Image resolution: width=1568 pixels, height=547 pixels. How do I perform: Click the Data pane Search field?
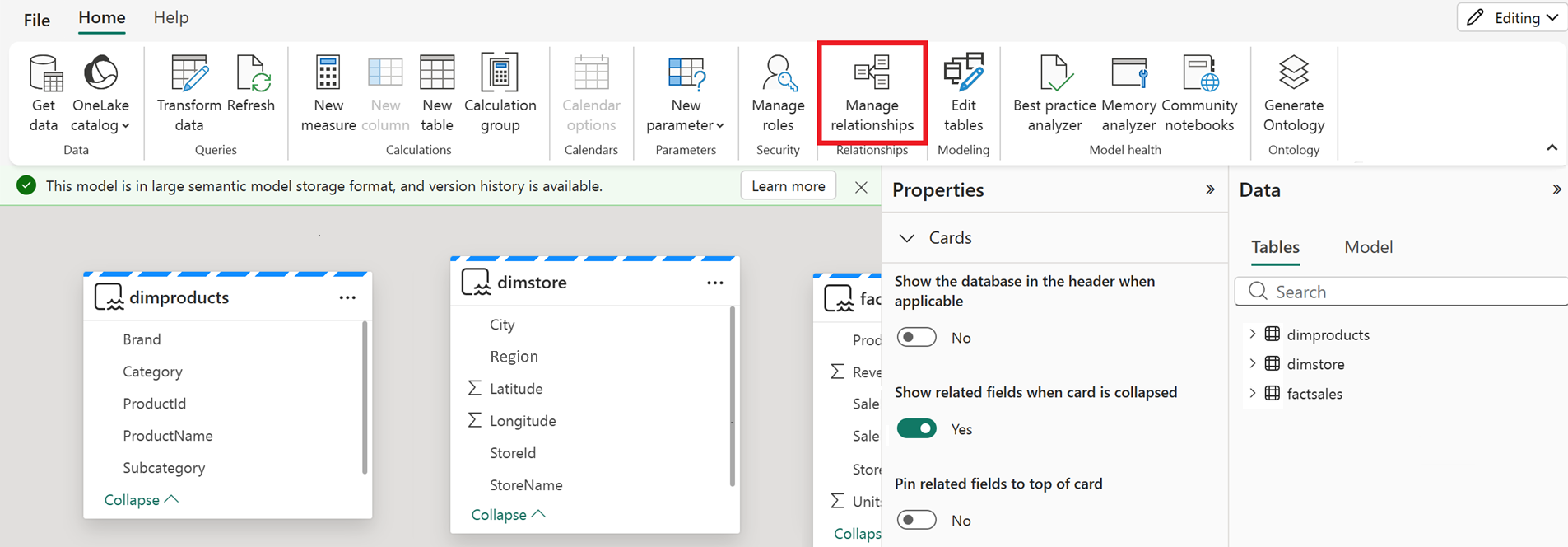1402,292
